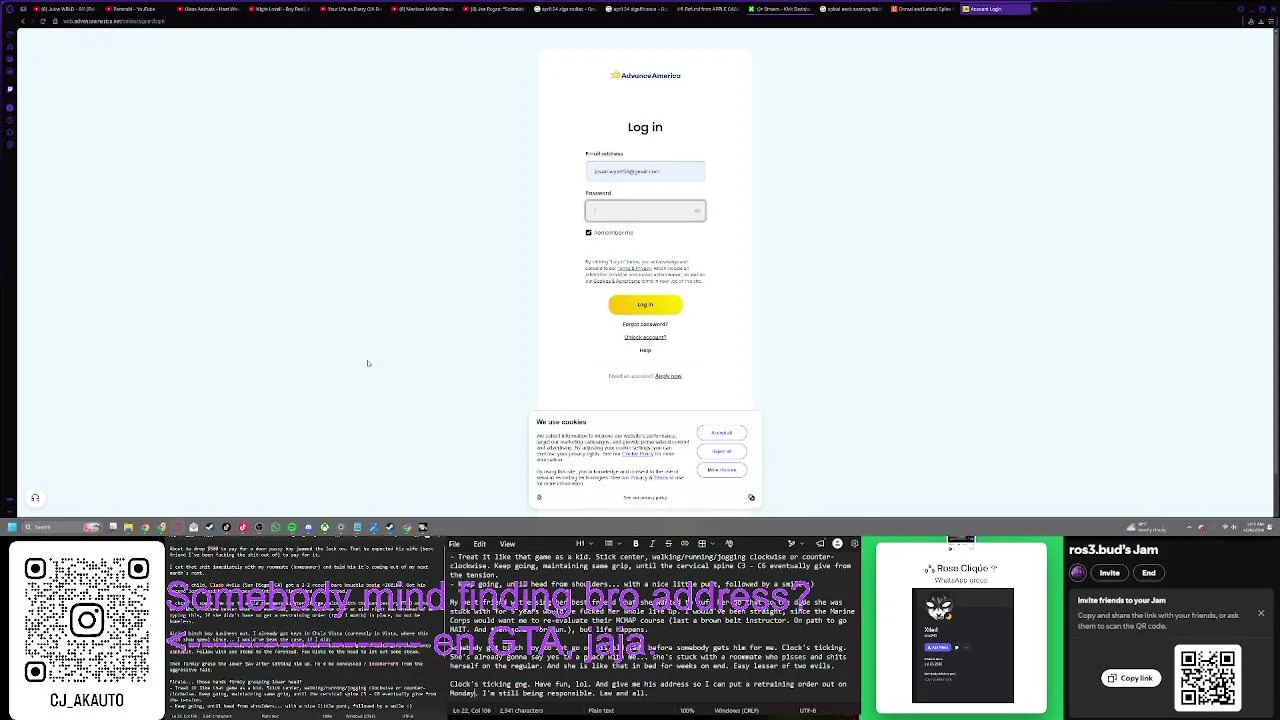The image size is (1280, 720).
Task: Show the password reveal eye icon
Action: pos(697,211)
